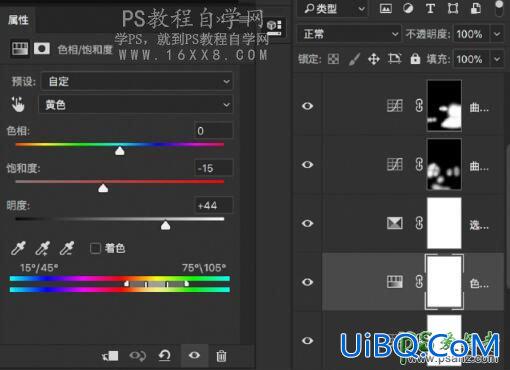The image size is (510, 370).
Task: Hide the selective color 选... layer
Action: coord(307,223)
